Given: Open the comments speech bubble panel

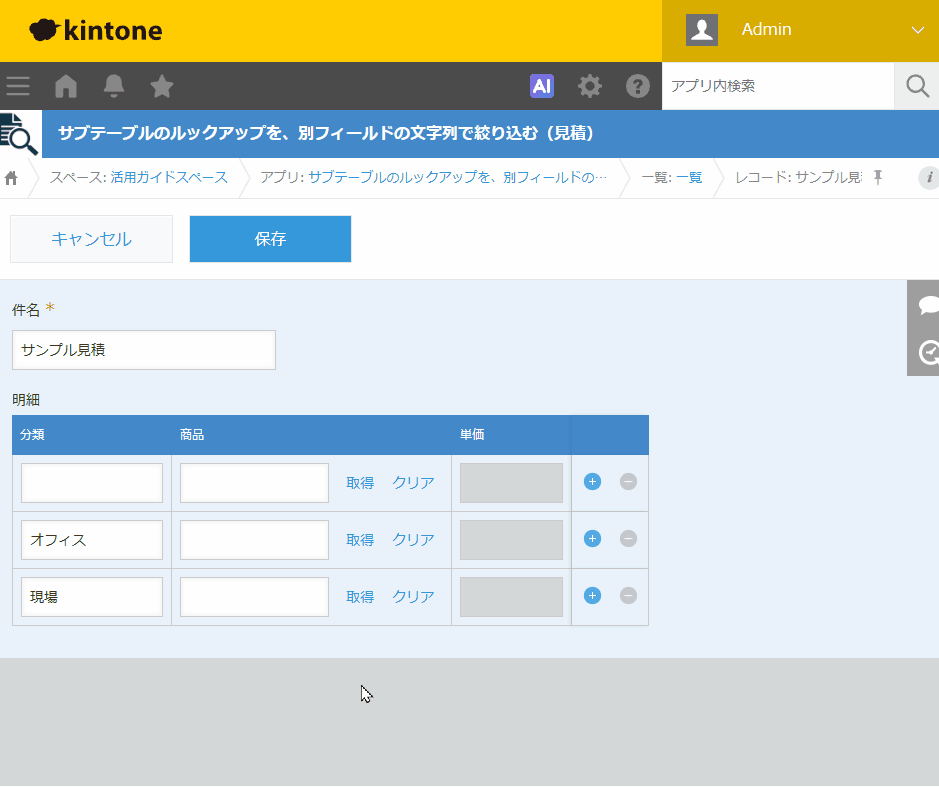Looking at the screenshot, I should coord(928,305).
